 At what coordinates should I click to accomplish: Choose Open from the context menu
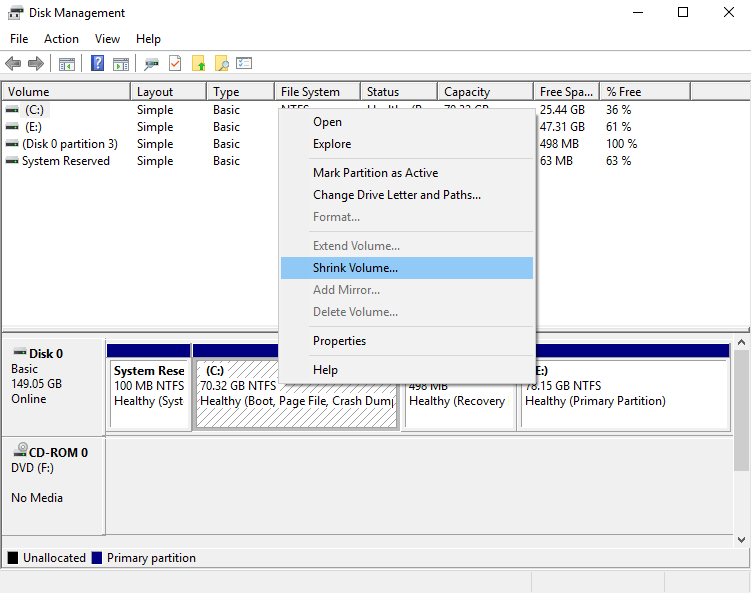(x=407, y=122)
